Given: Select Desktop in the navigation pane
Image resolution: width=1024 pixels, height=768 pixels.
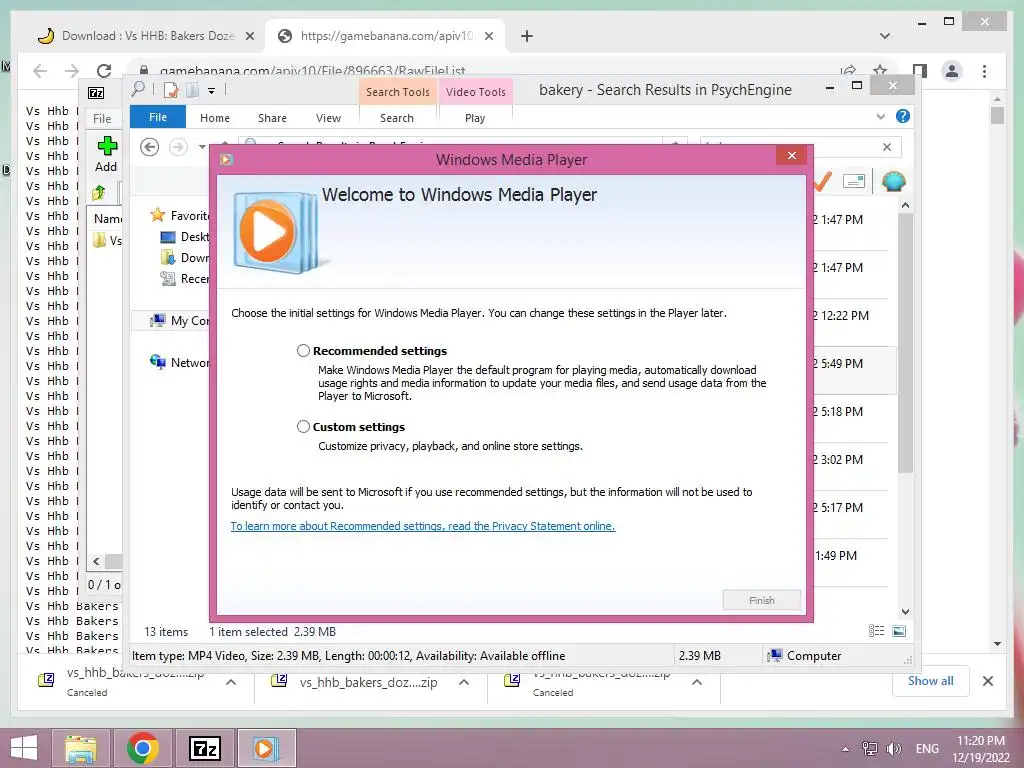Looking at the screenshot, I should pyautogui.click(x=185, y=236).
